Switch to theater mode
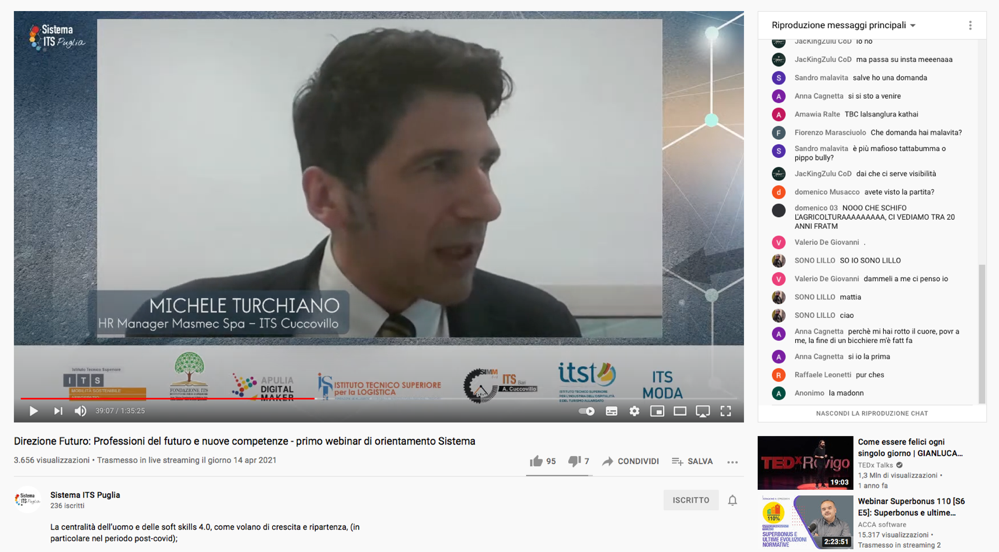 point(680,411)
